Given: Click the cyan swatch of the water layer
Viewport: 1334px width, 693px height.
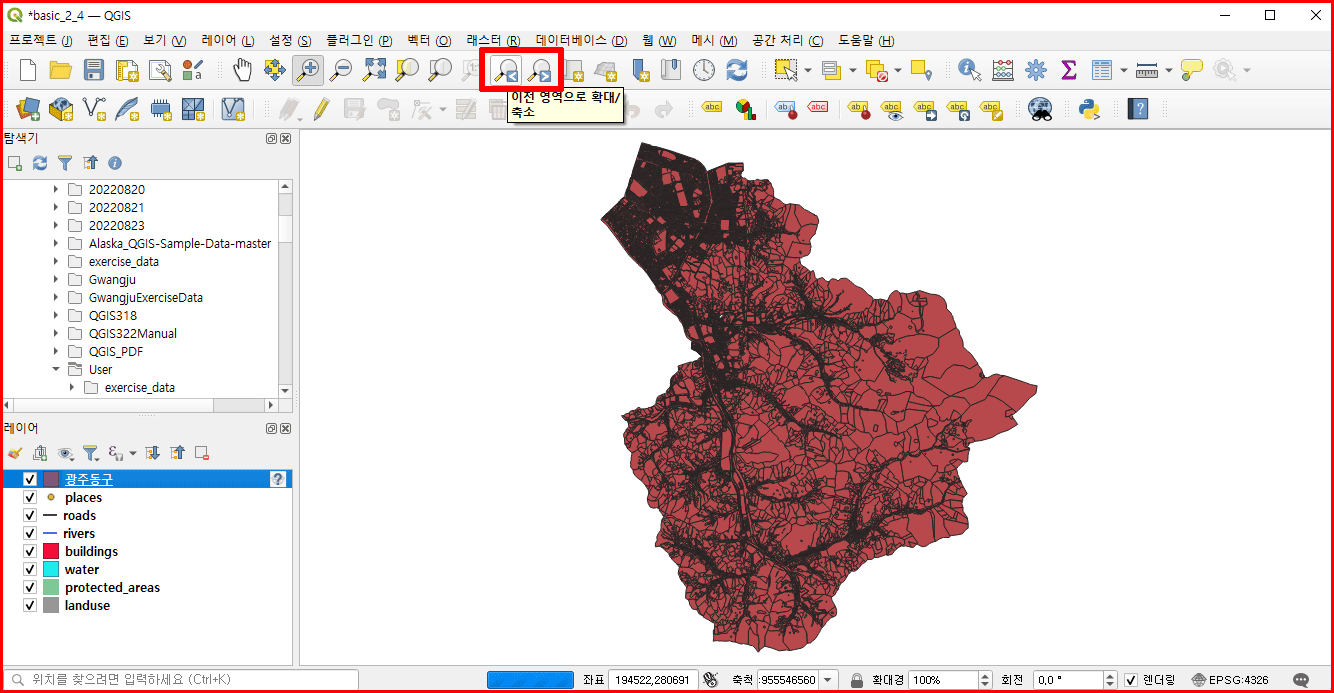Looking at the screenshot, I should [51, 569].
